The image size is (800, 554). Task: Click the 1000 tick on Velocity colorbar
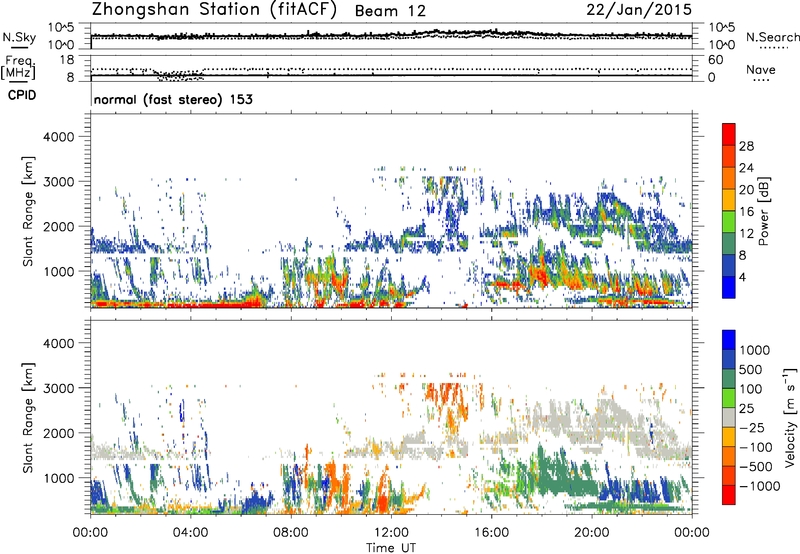tap(755, 350)
